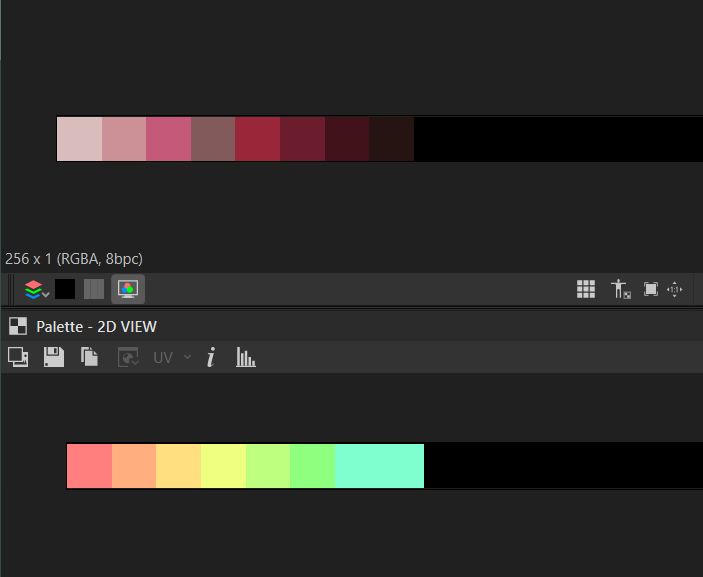Click the person scale reference icon

[x=621, y=289]
